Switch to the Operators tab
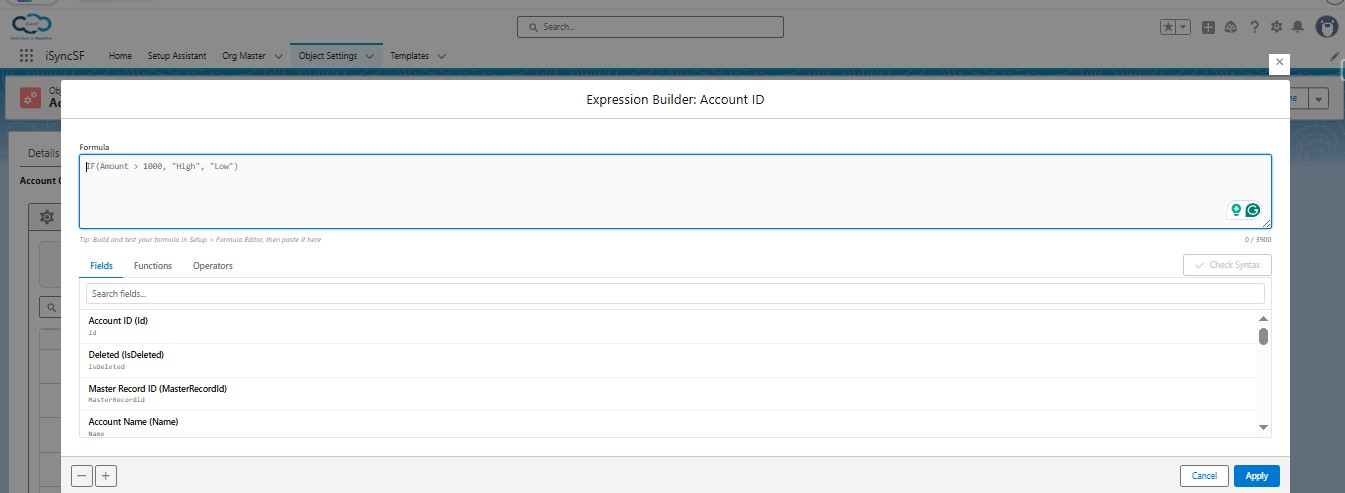1345x493 pixels. [213, 266]
